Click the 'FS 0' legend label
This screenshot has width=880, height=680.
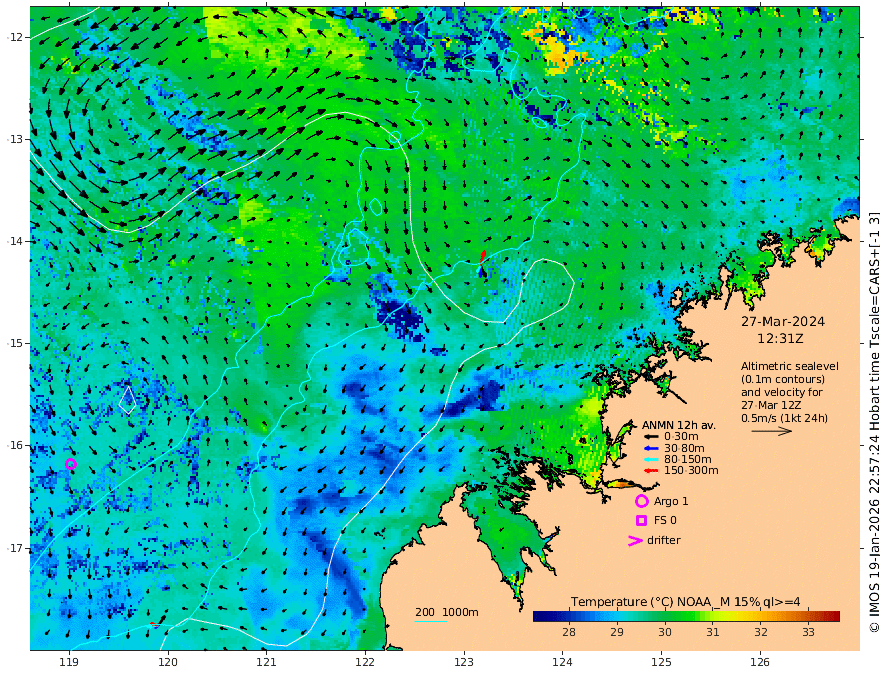click(x=665, y=521)
